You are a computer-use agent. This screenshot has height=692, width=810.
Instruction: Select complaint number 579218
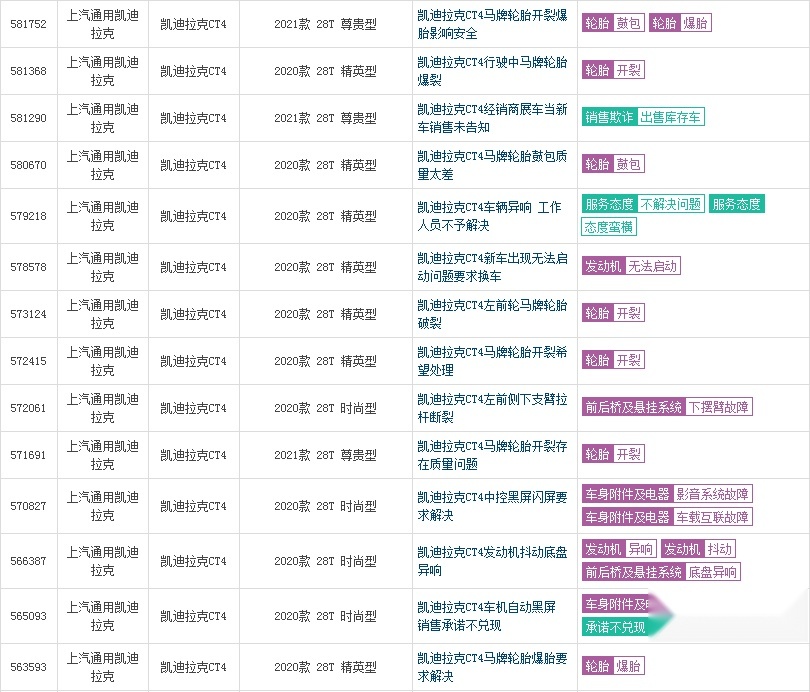28,216
